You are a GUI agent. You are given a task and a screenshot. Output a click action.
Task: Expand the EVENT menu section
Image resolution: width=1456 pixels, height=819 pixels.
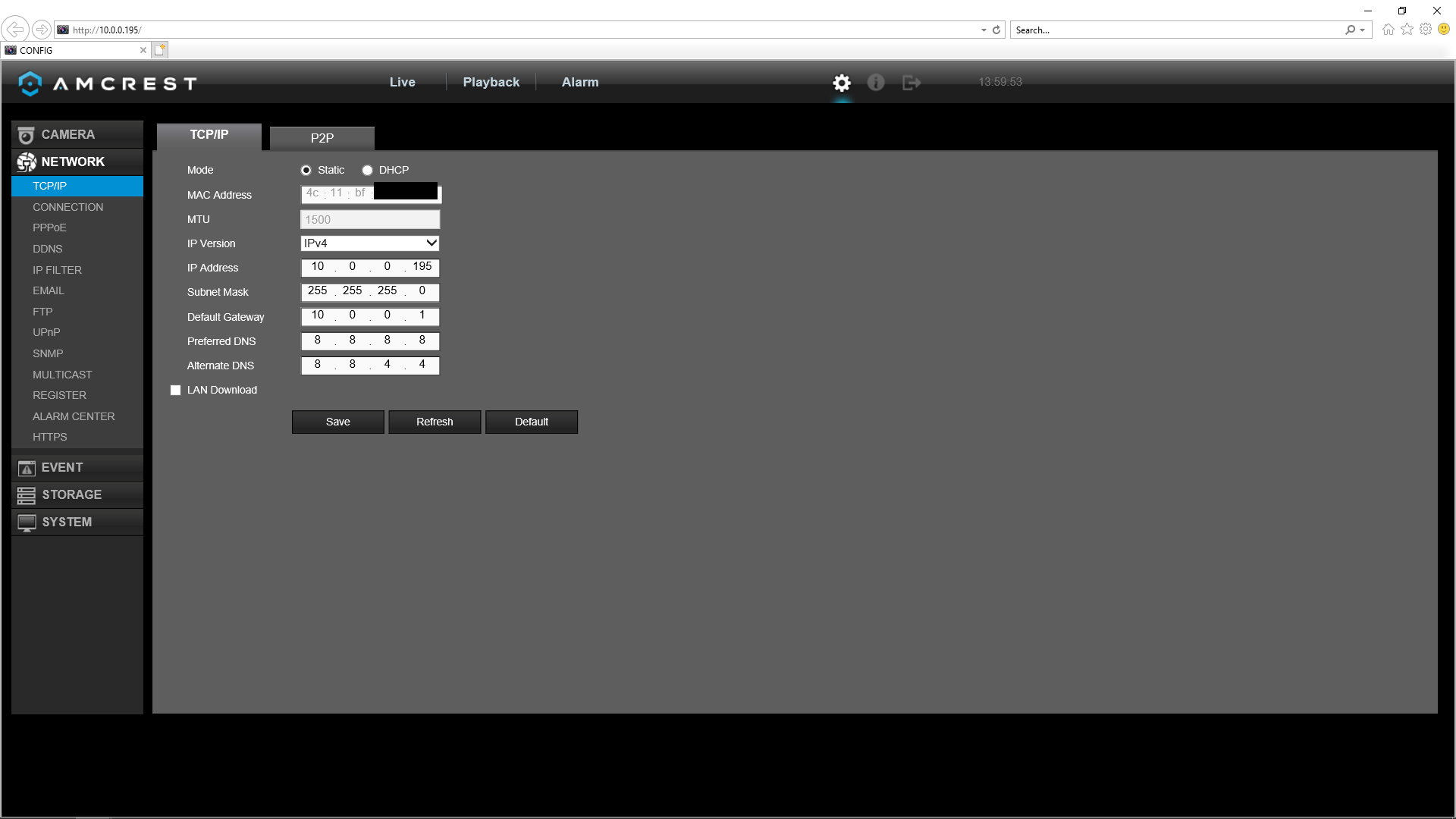77,468
